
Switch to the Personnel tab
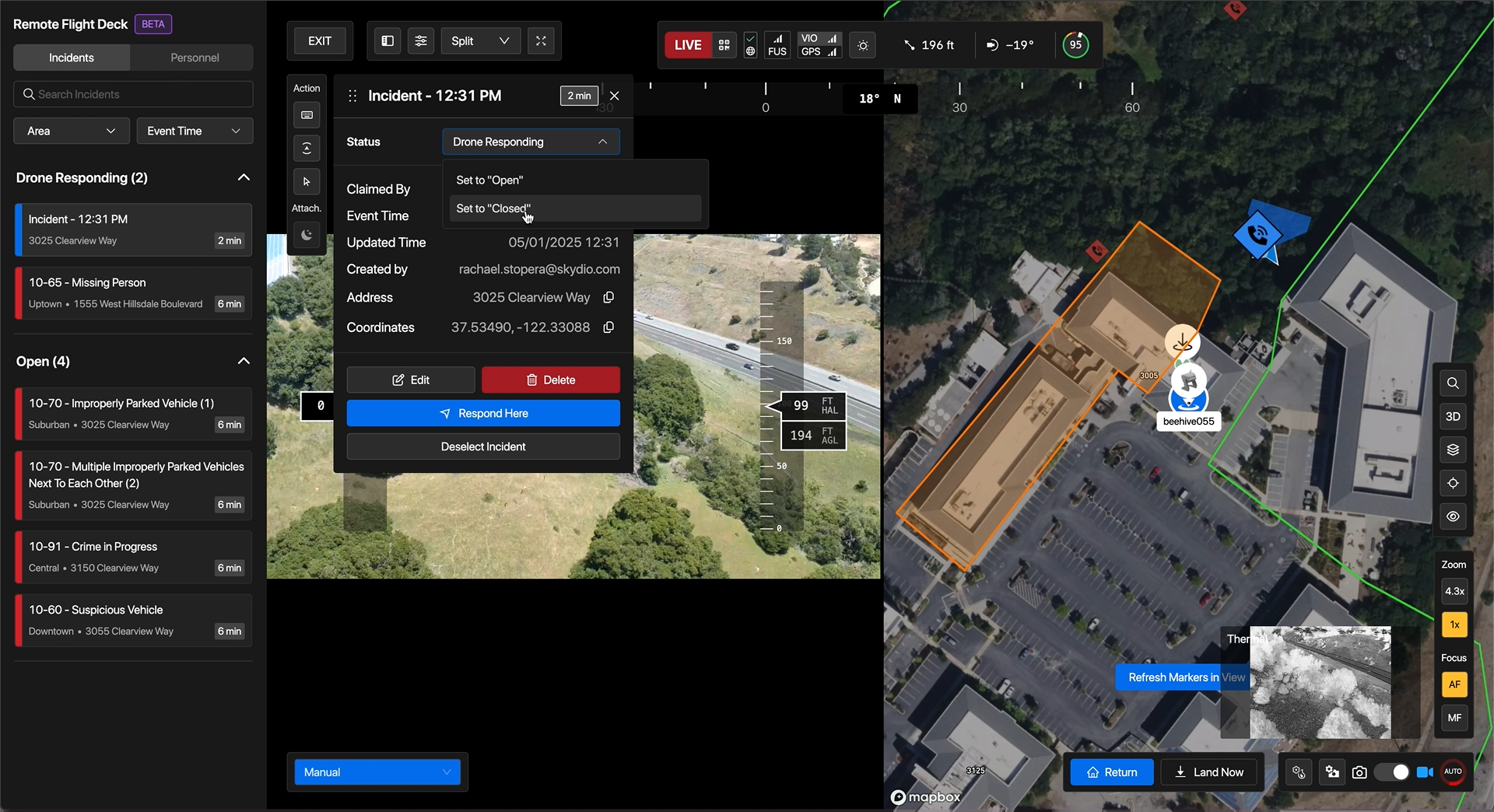pos(195,58)
